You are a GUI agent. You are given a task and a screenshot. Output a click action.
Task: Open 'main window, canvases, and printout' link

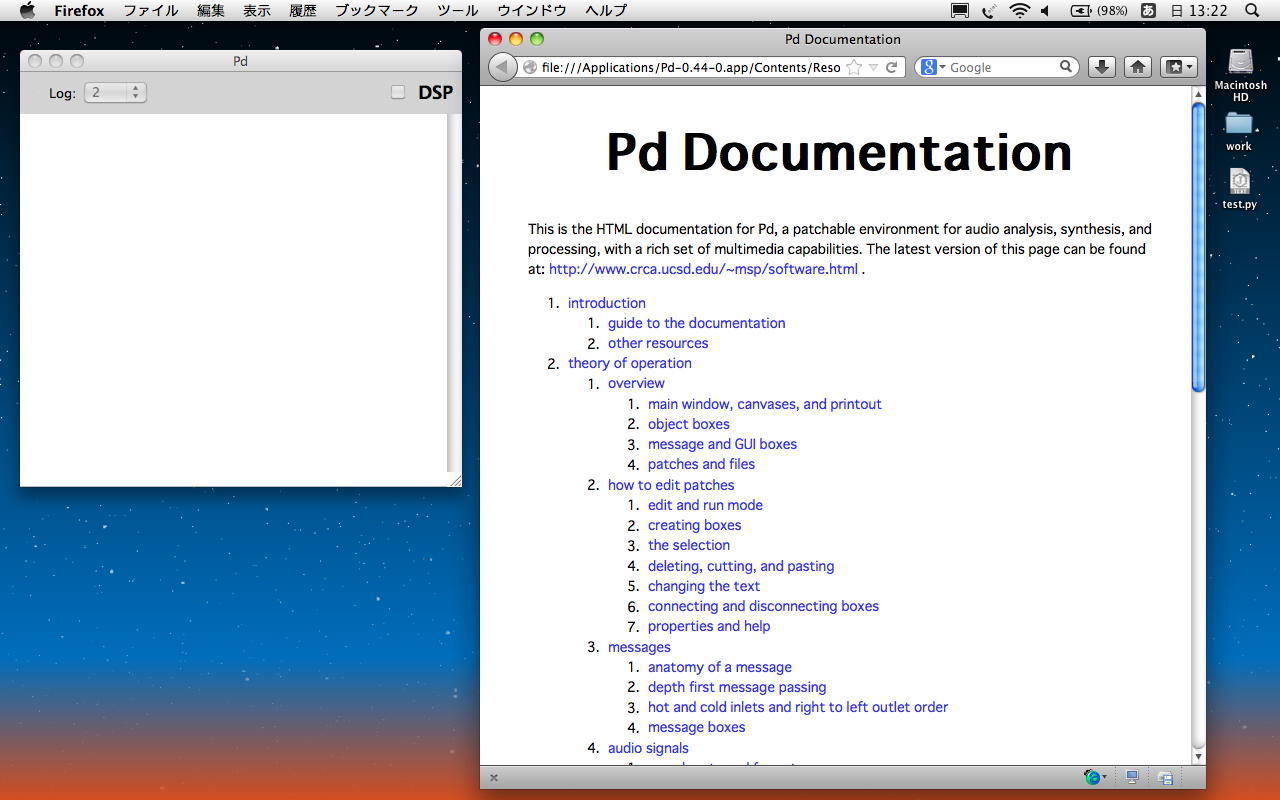coord(765,404)
